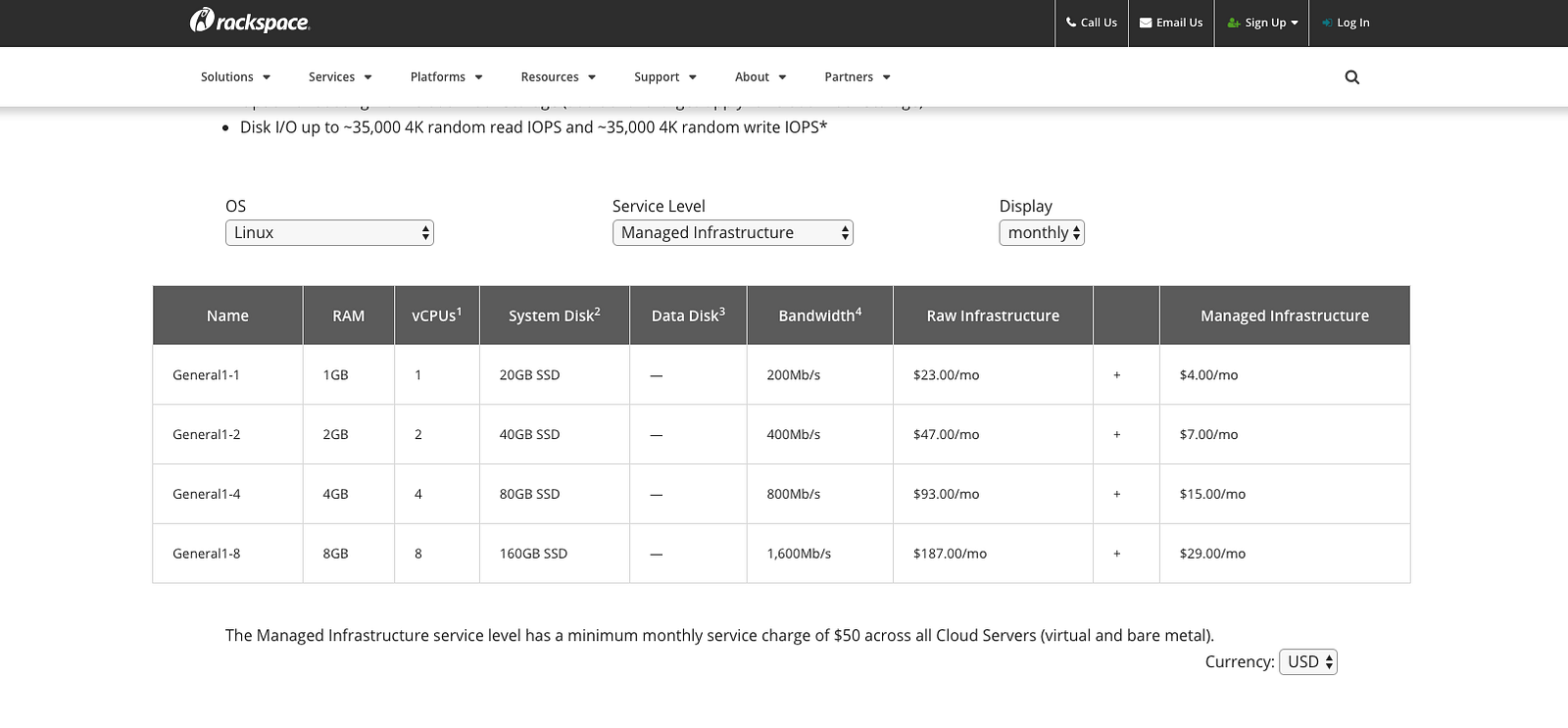Click the Sign Up user icon
This screenshot has height=728, width=1568.
(x=1233, y=23)
